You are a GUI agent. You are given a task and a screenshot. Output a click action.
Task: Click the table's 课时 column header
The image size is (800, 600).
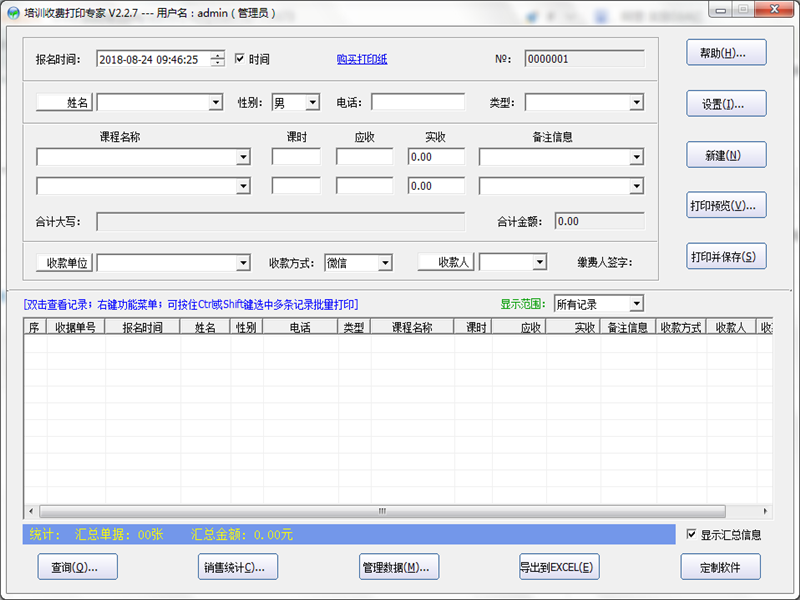pyautogui.click(x=473, y=327)
